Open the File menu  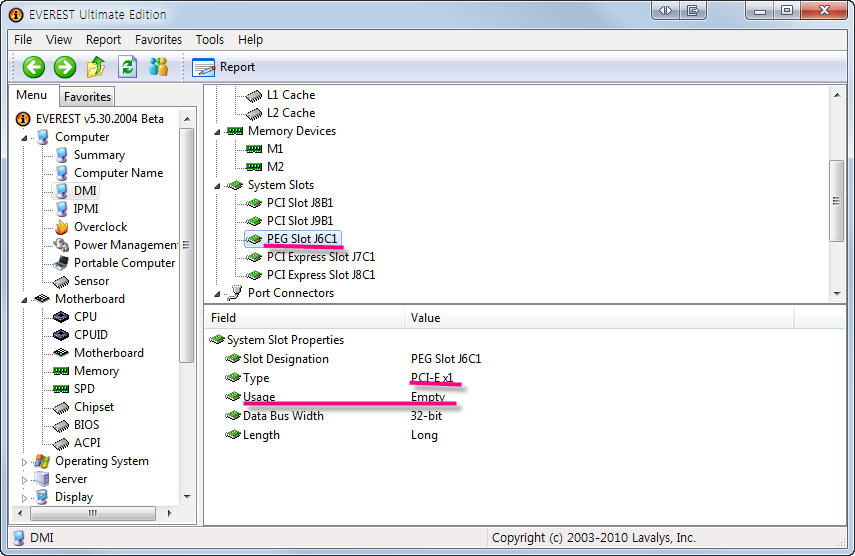[23, 40]
